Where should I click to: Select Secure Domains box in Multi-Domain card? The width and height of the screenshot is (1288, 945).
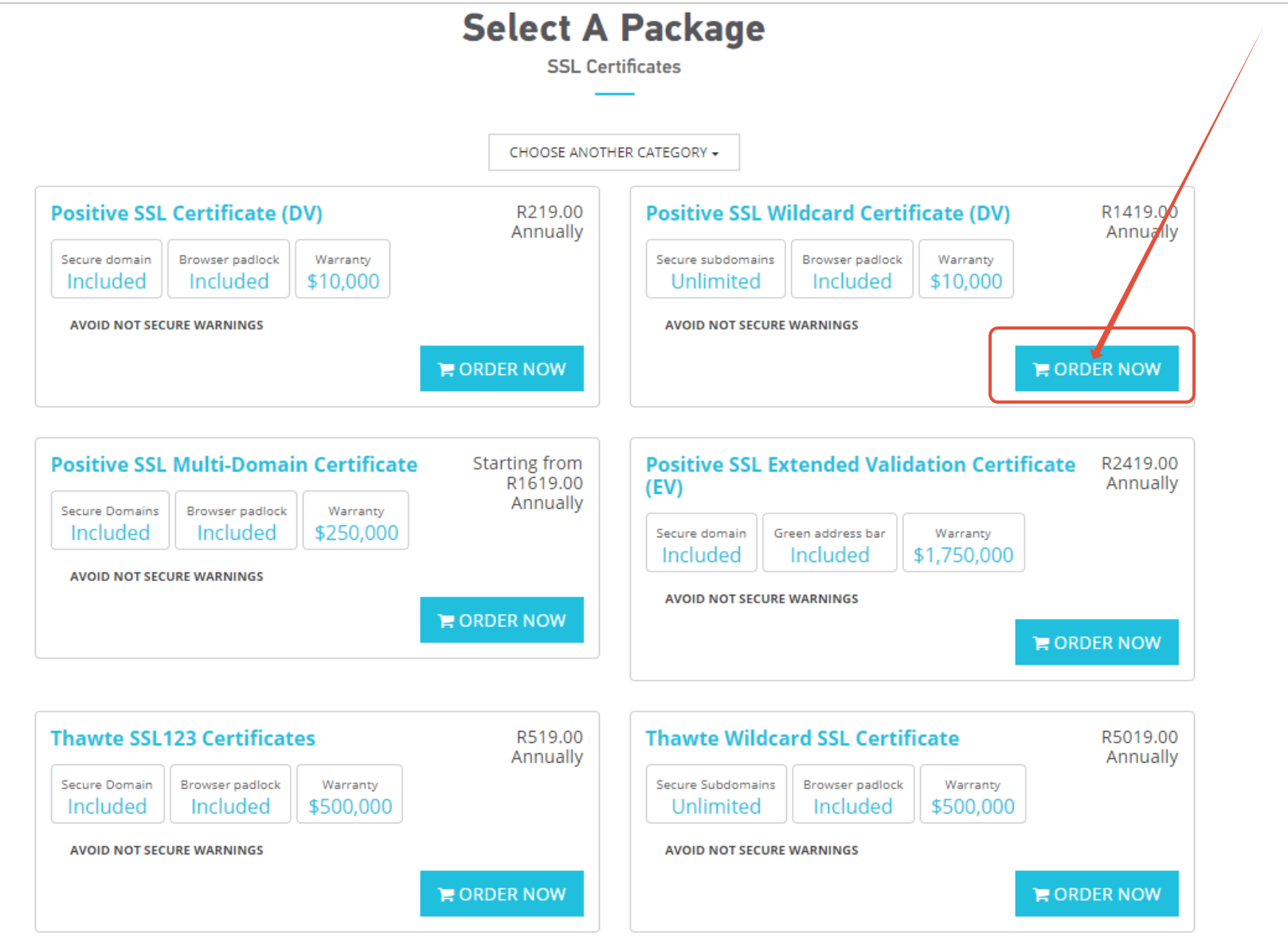point(110,521)
